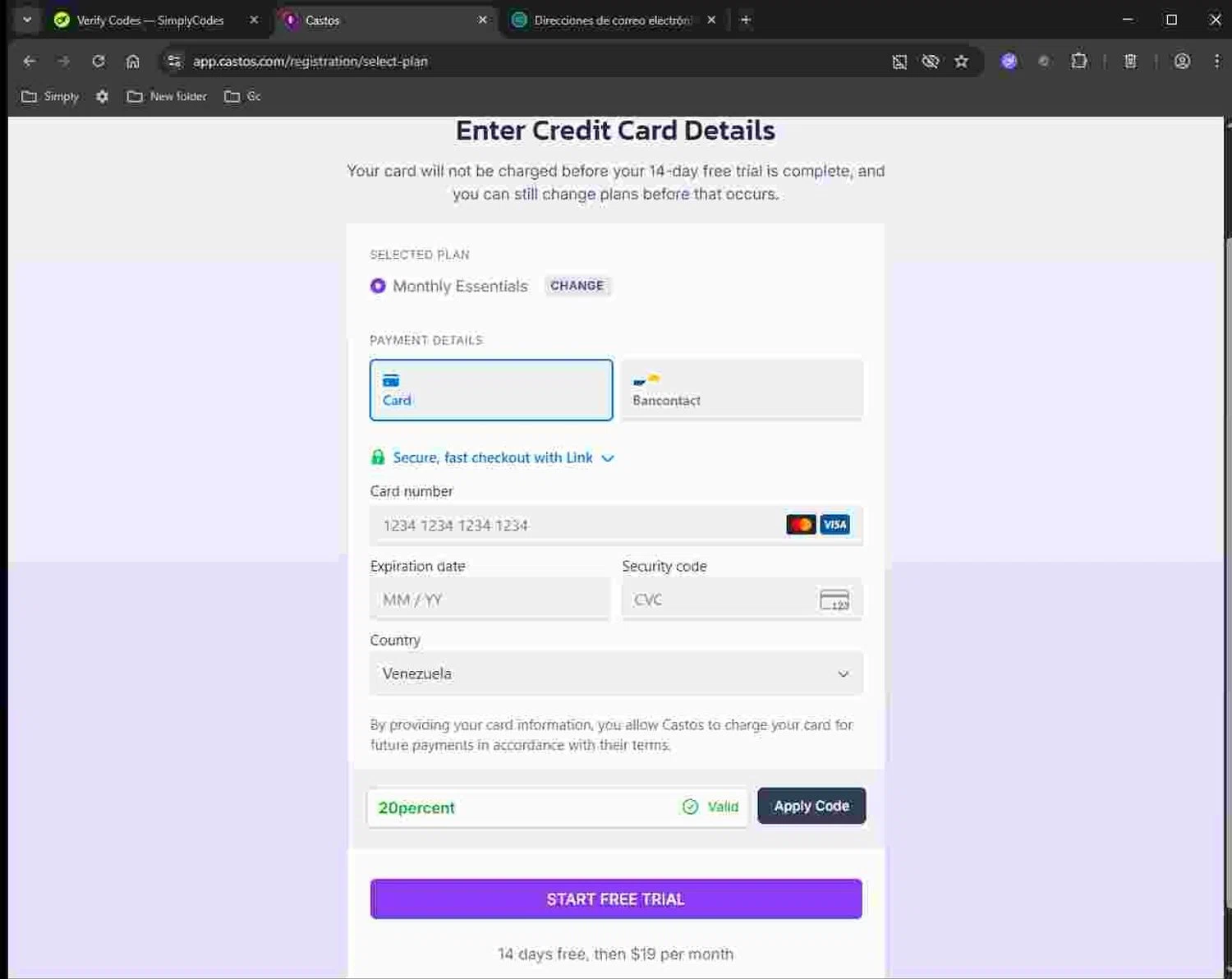Bookmark this page with the star icon
This screenshot has width=1232, height=979.
(x=962, y=62)
